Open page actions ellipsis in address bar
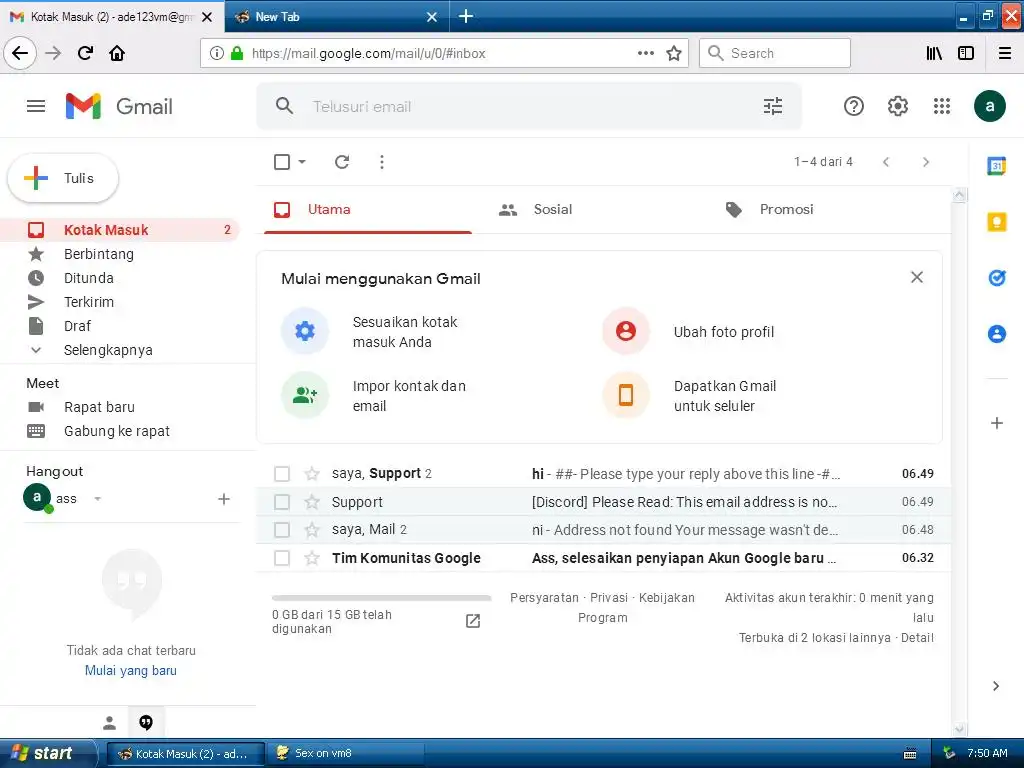 pyautogui.click(x=646, y=53)
